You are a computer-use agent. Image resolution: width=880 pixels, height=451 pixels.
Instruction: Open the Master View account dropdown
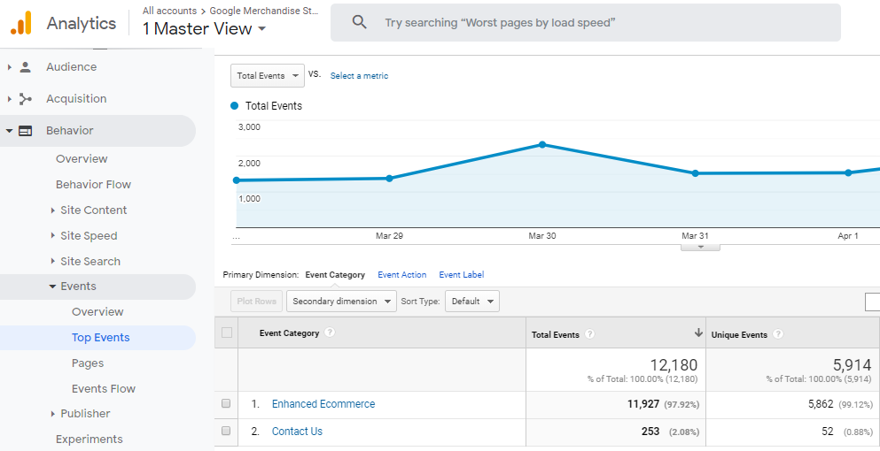[x=204, y=29]
